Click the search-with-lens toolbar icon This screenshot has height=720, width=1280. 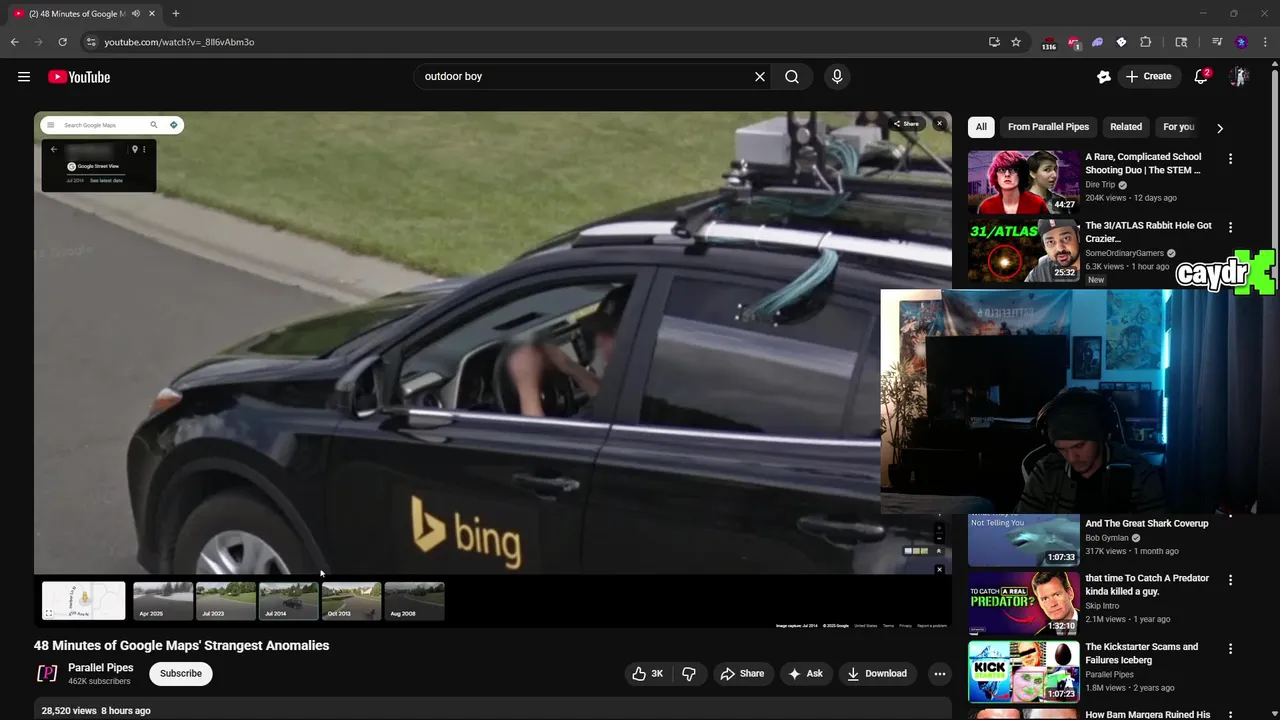[x=1181, y=42]
